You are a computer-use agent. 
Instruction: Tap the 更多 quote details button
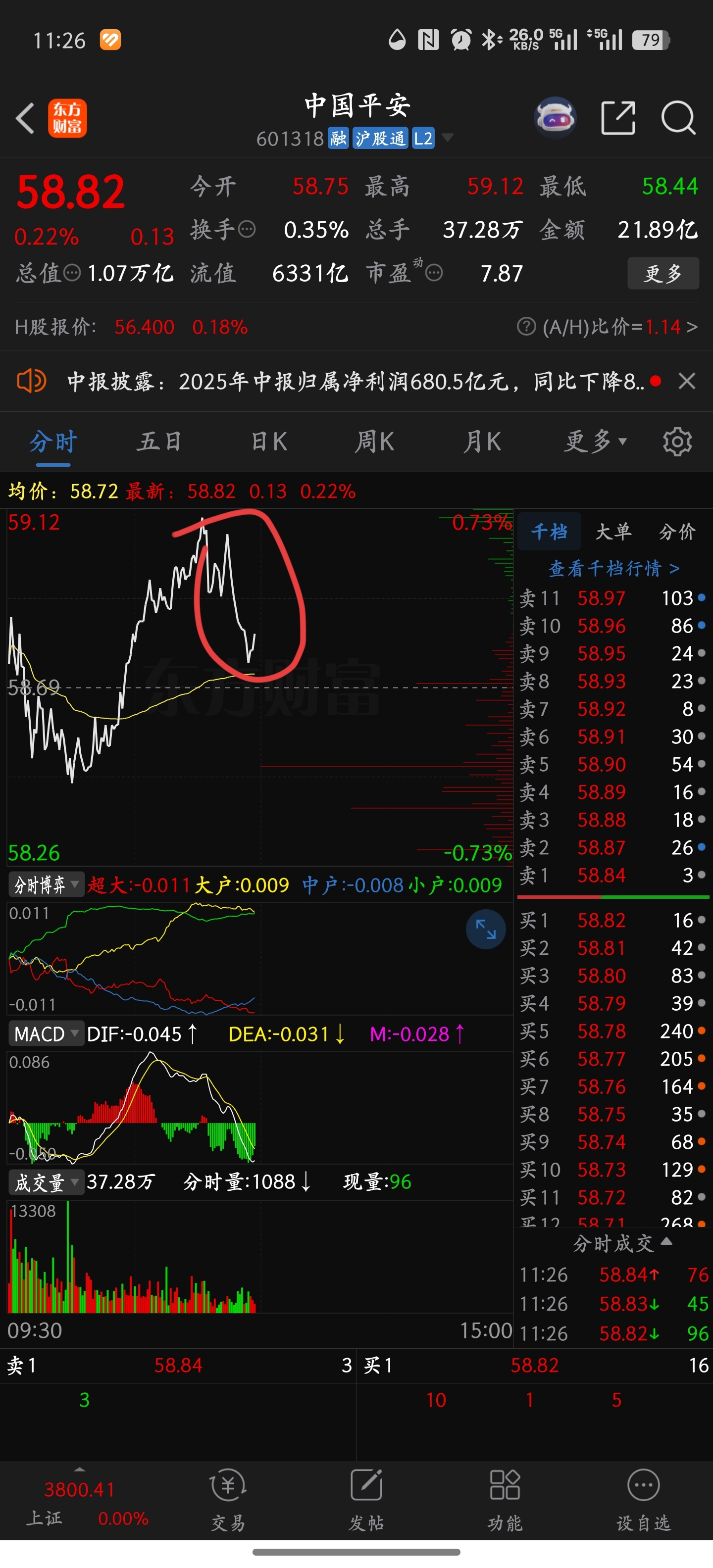(x=663, y=273)
